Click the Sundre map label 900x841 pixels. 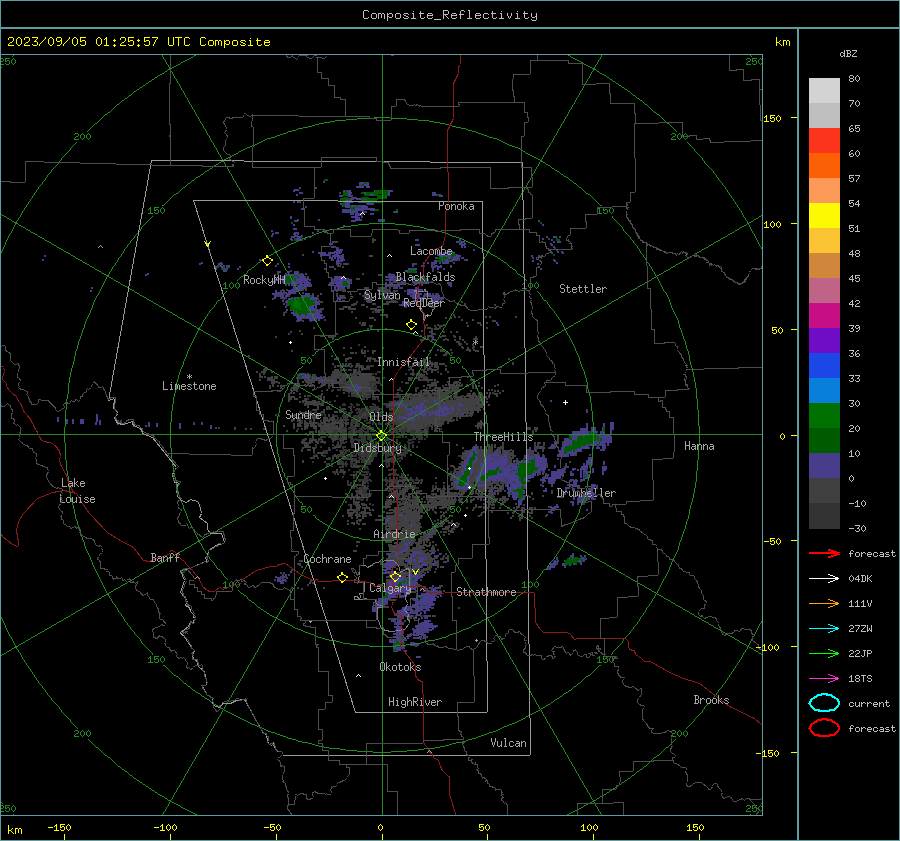point(303,414)
